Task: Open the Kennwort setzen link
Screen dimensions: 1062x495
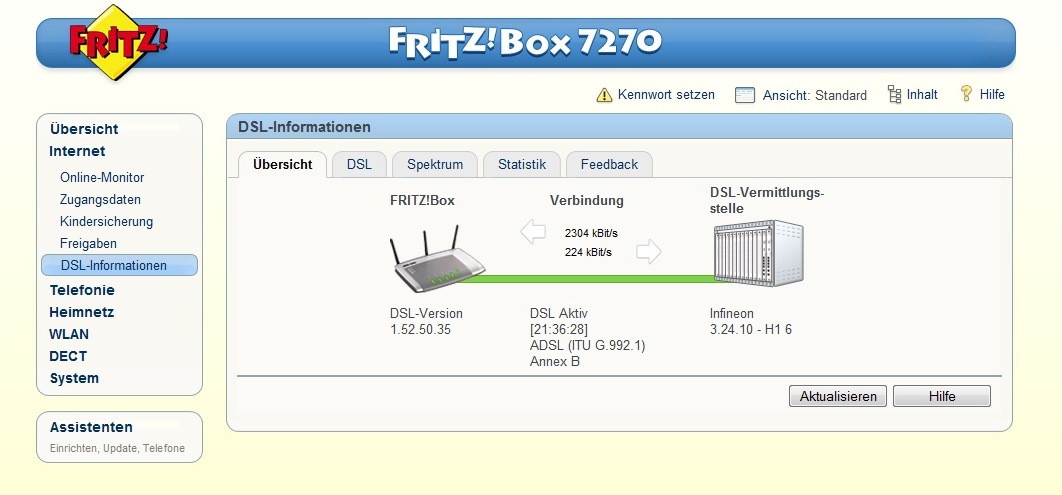Action: pyautogui.click(x=666, y=94)
